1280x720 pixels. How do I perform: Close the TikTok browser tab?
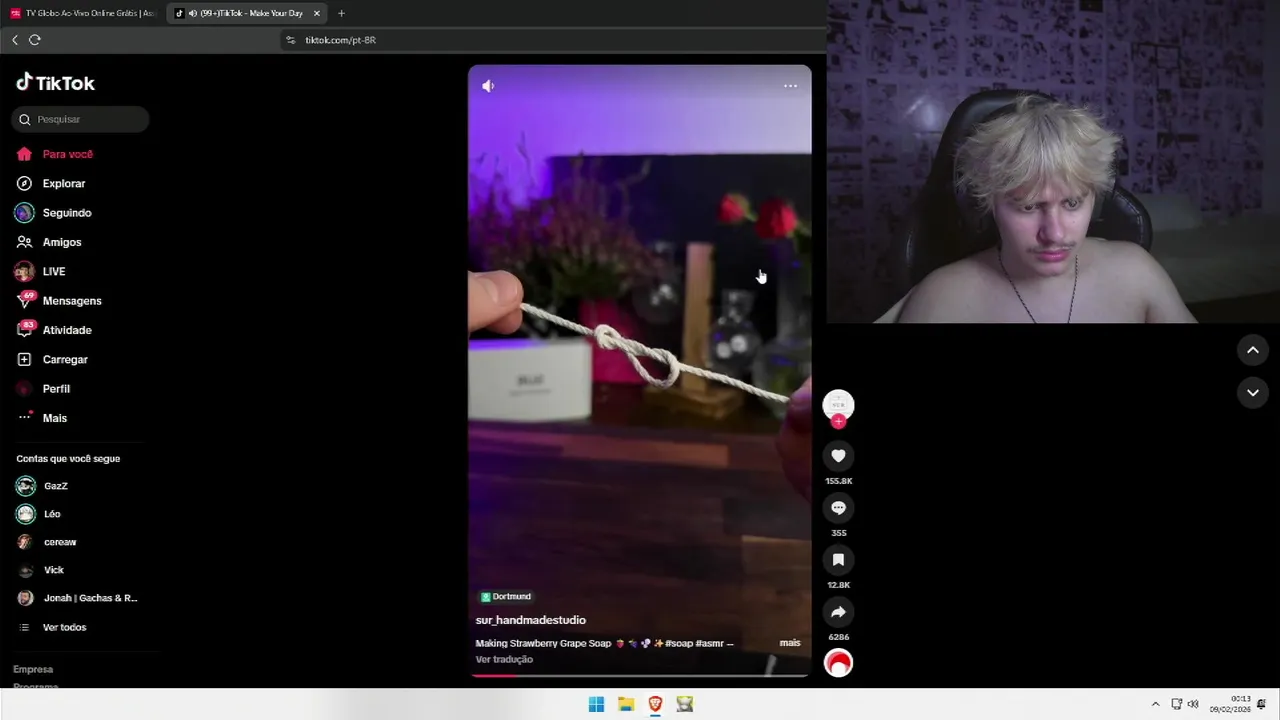pyautogui.click(x=317, y=13)
